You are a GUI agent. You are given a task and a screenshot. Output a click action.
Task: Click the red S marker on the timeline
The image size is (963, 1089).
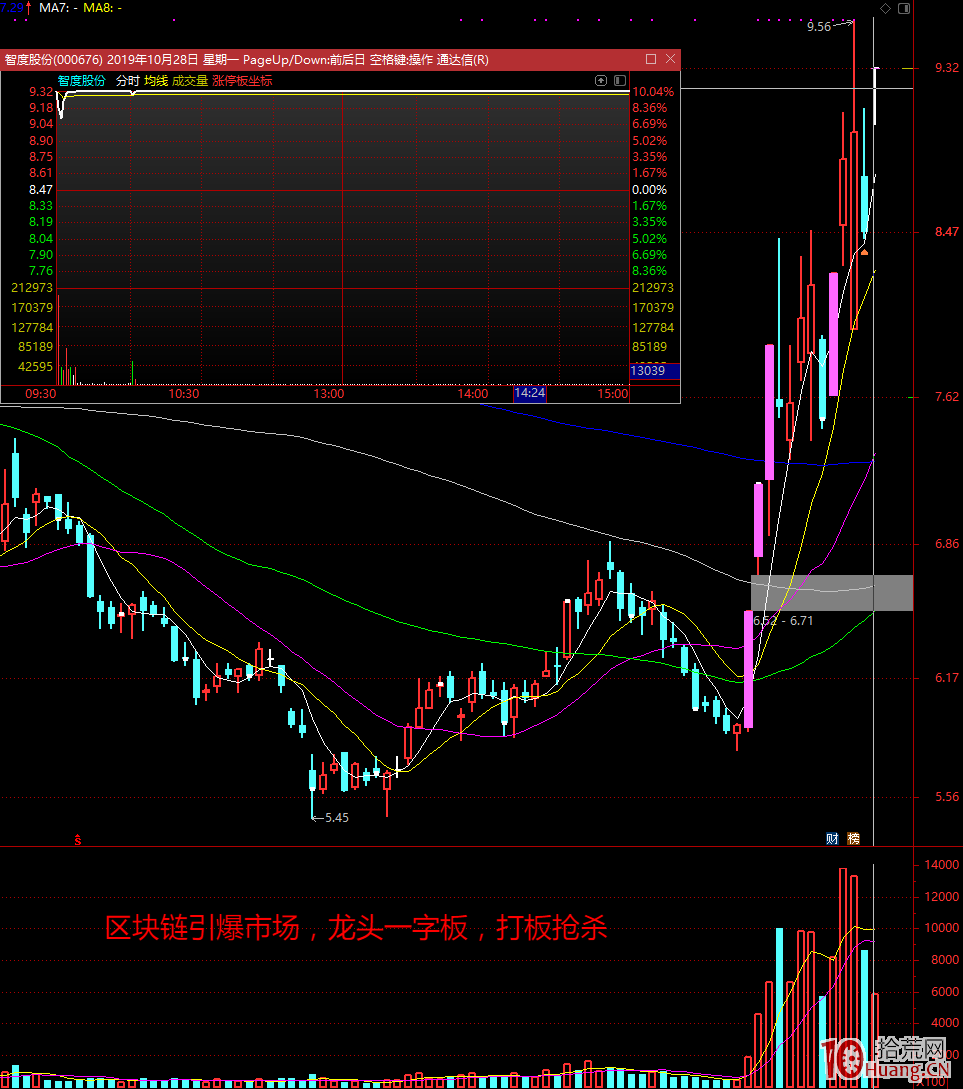78,840
